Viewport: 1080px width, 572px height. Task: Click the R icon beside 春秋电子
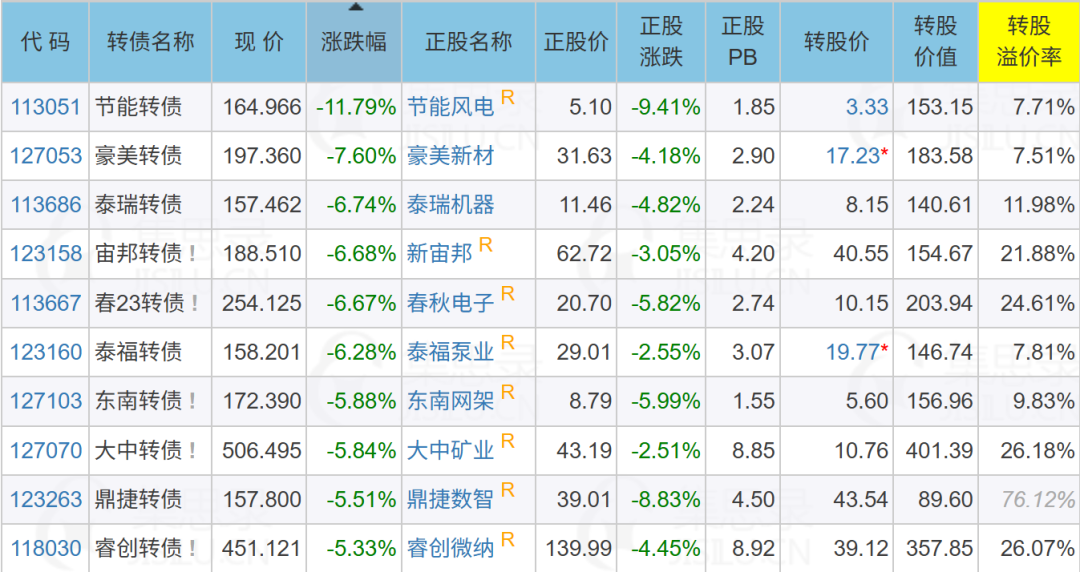click(508, 294)
